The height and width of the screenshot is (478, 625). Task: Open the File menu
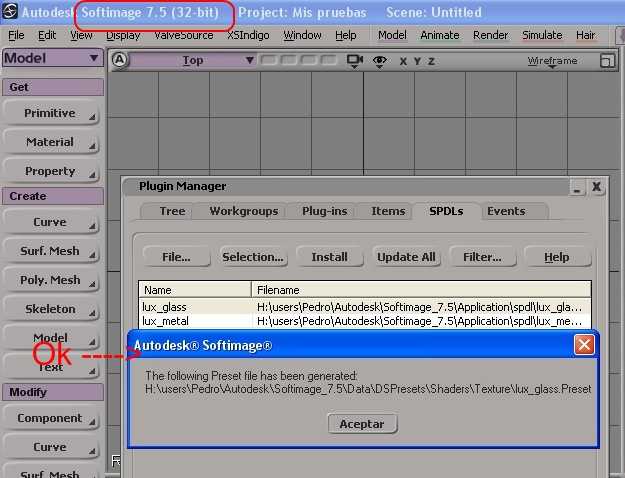(x=16, y=35)
